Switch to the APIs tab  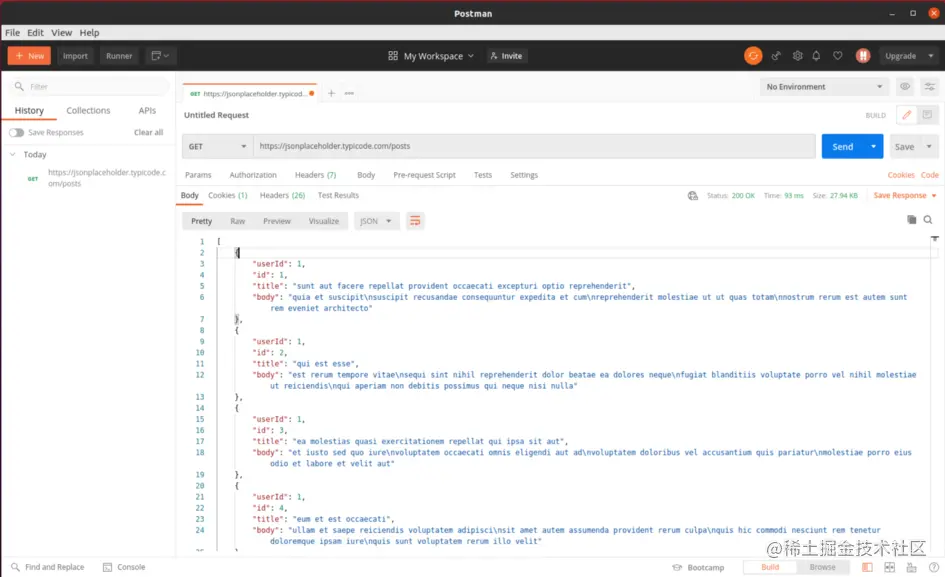pyautogui.click(x=146, y=110)
